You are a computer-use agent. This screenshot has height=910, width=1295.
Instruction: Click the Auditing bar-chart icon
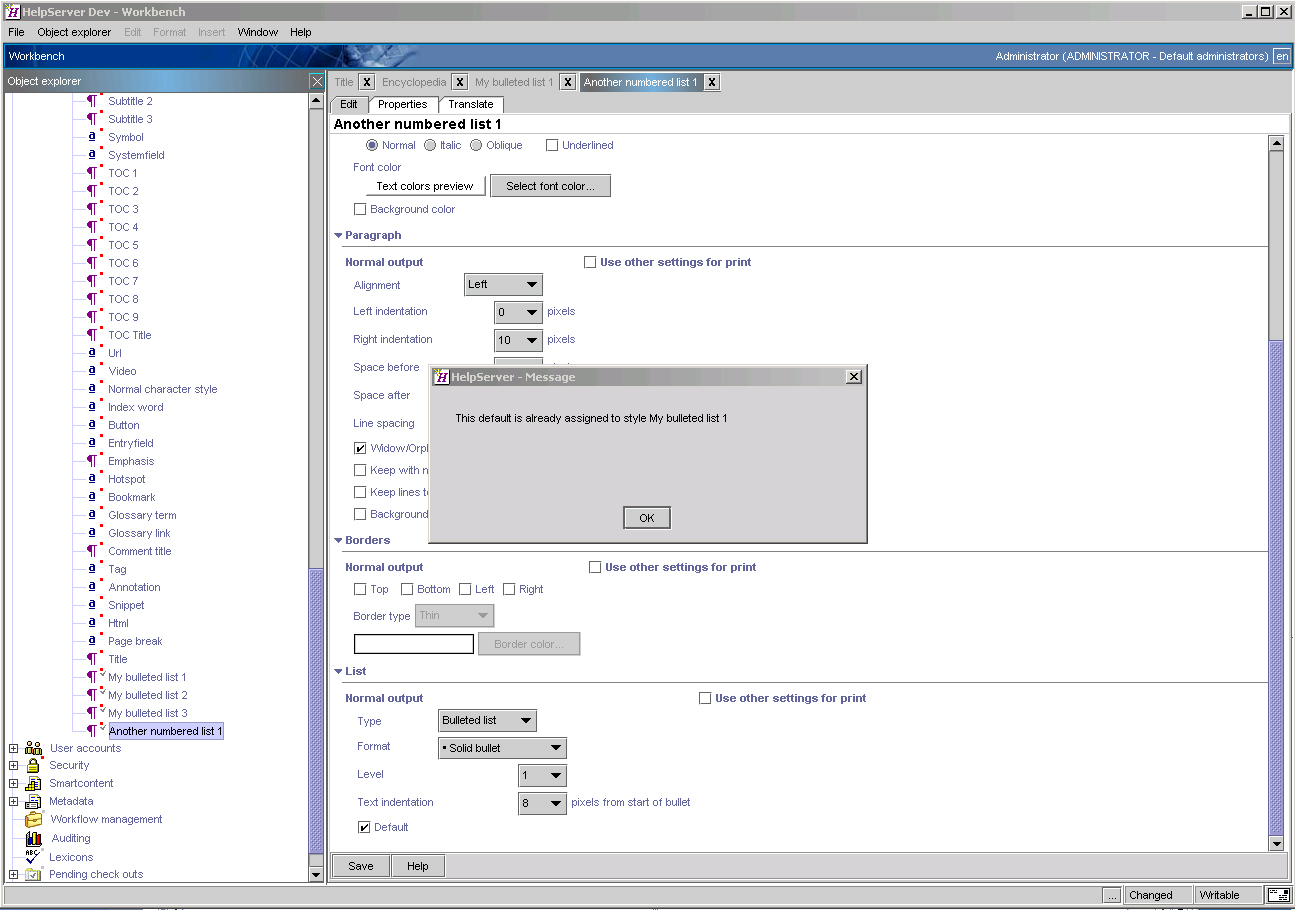[x=34, y=838]
